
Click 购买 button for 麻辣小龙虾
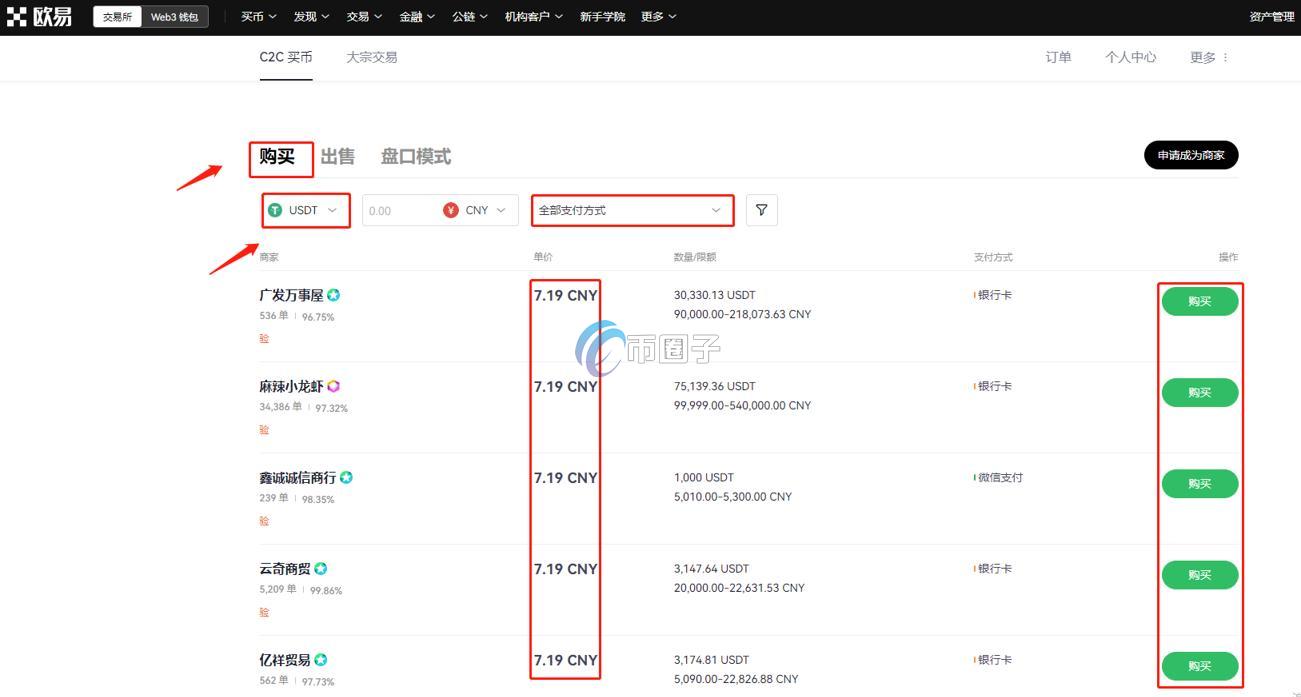(x=1199, y=392)
